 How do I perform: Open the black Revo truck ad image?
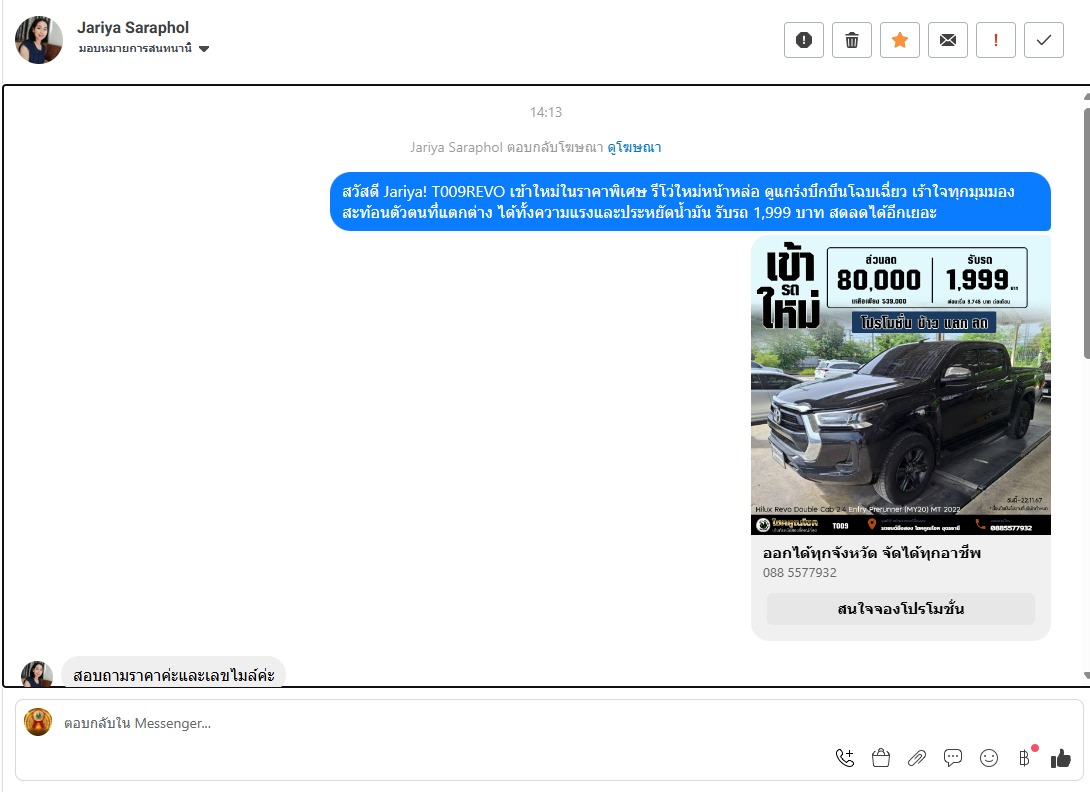click(x=901, y=385)
